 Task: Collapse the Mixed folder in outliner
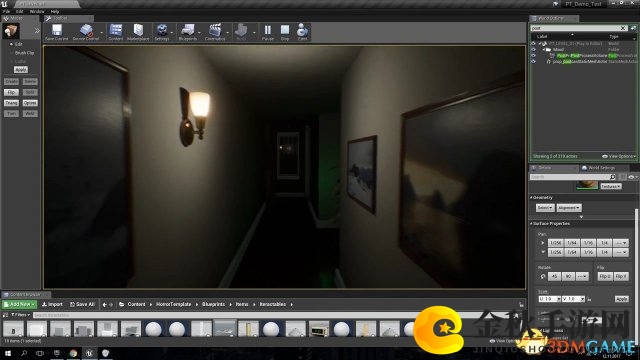coord(544,49)
